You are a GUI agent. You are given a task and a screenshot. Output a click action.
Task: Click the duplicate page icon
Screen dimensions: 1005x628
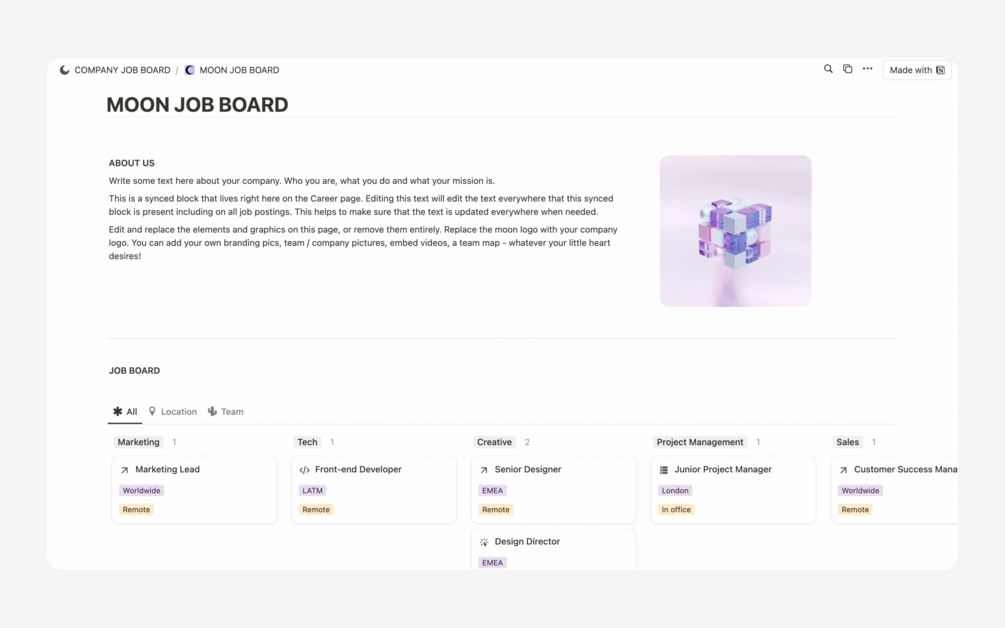(x=847, y=69)
